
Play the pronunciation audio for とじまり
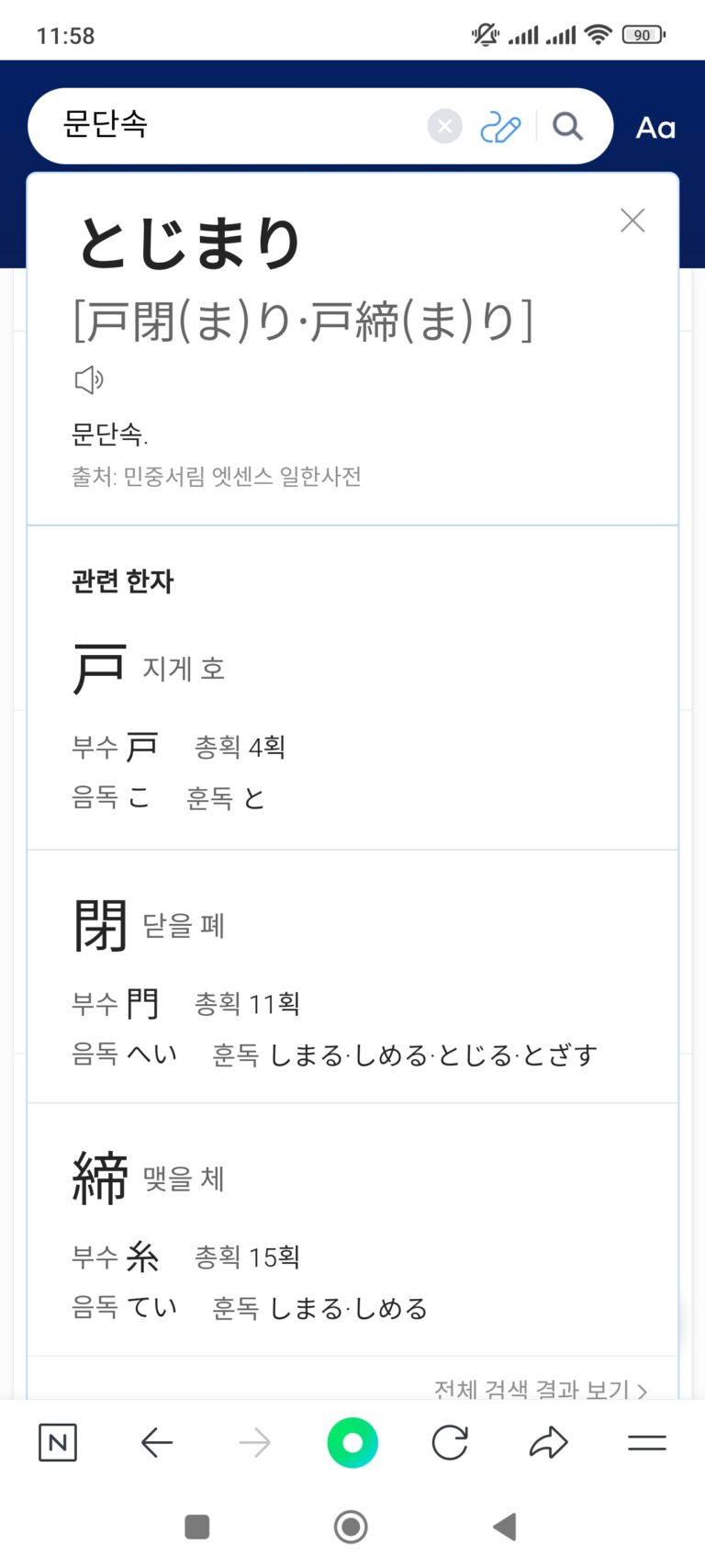89,379
